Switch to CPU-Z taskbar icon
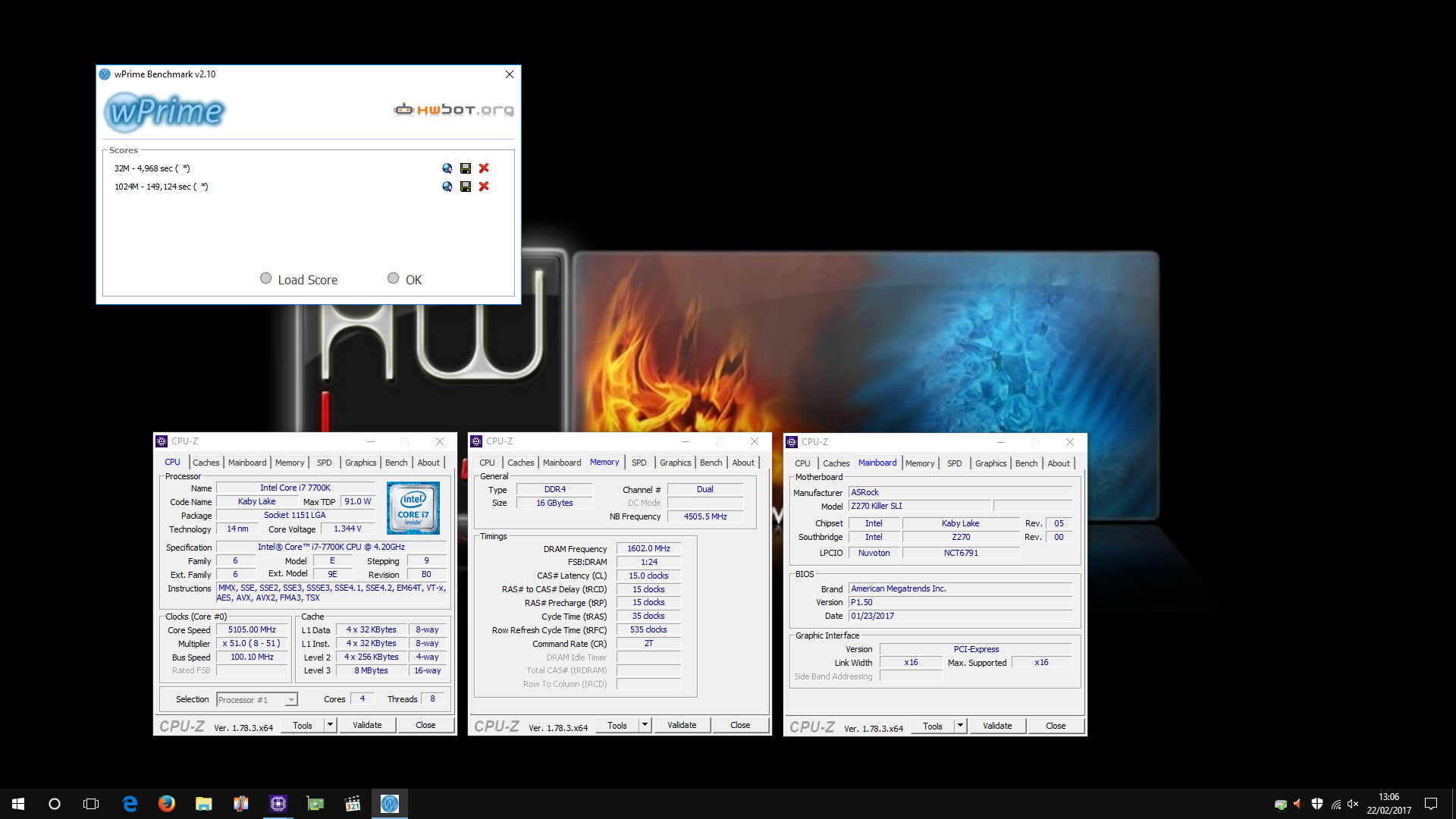Screen dimensions: 1456x819 pyautogui.click(x=278, y=804)
